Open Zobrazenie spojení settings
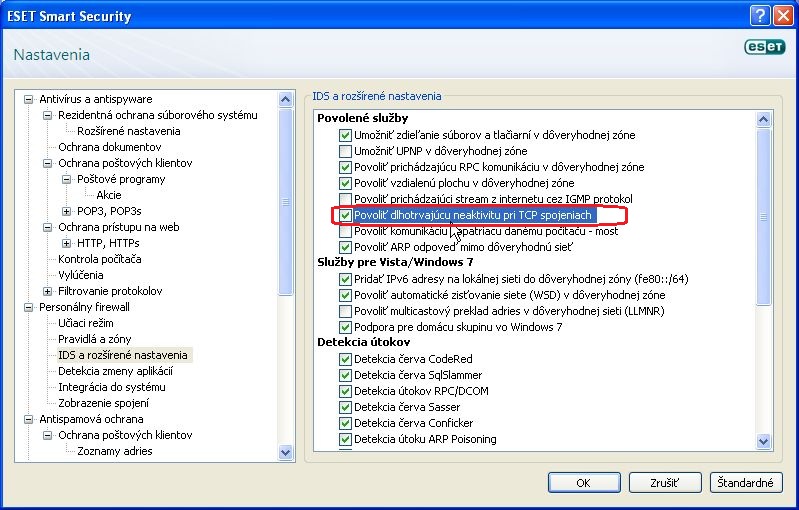Image resolution: width=799 pixels, height=510 pixels. 103,403
